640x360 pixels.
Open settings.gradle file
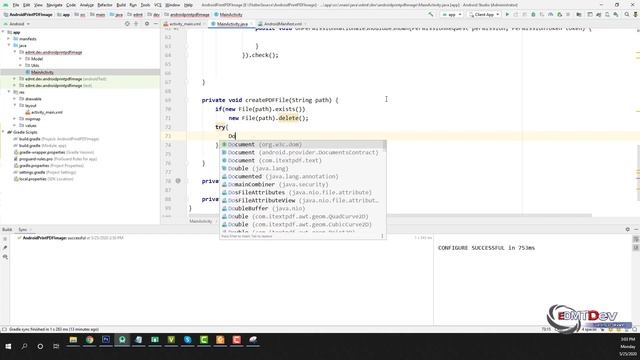[x=44, y=172]
